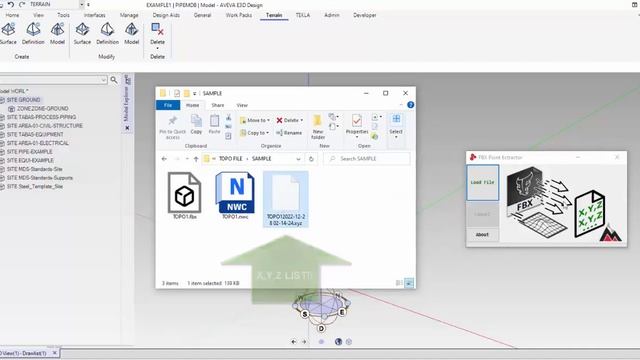Select SITE Steel_Template_Site in tree
The image size is (640, 360).
click(x=35, y=187)
